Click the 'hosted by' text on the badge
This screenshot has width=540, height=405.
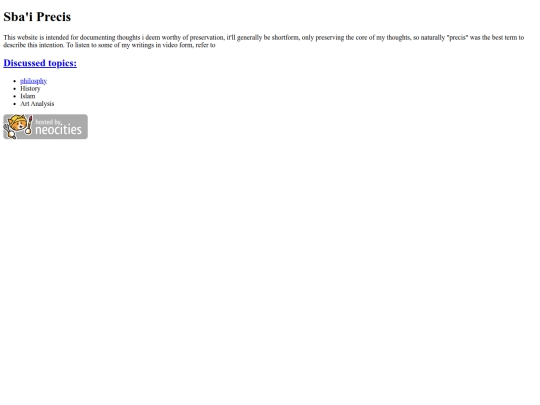(x=48, y=122)
